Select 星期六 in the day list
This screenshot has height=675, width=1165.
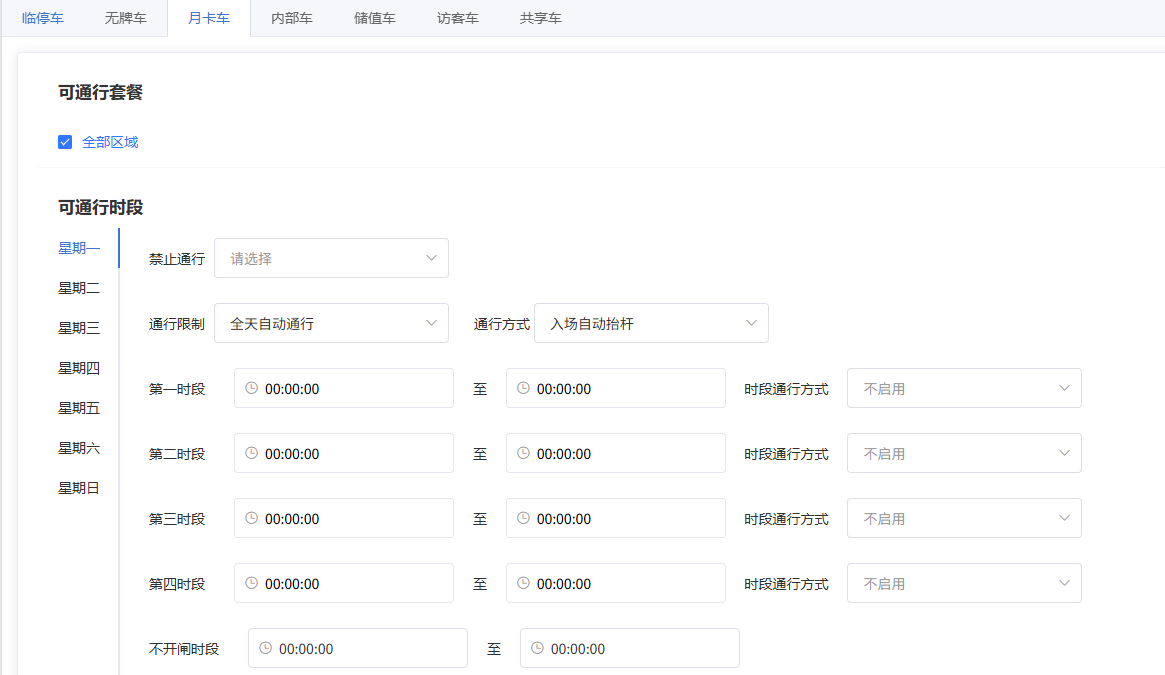pos(79,448)
